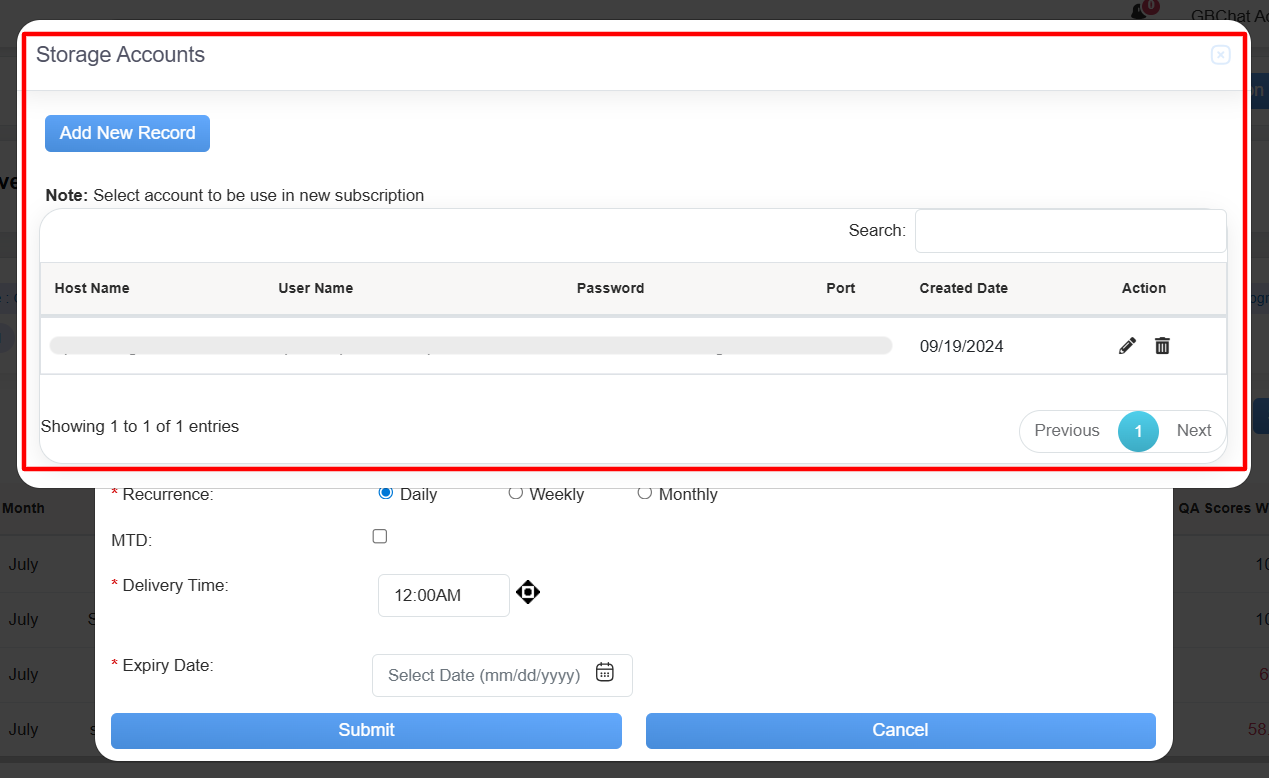Click the notification bell icon
The height and width of the screenshot is (778, 1269).
click(x=1139, y=11)
